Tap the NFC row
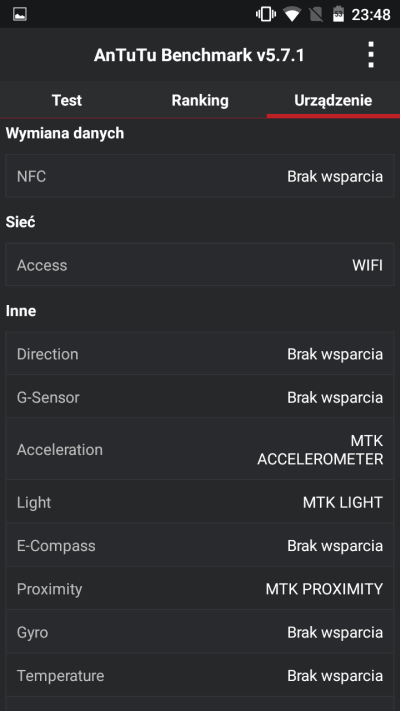400x711 pixels. 200,176
